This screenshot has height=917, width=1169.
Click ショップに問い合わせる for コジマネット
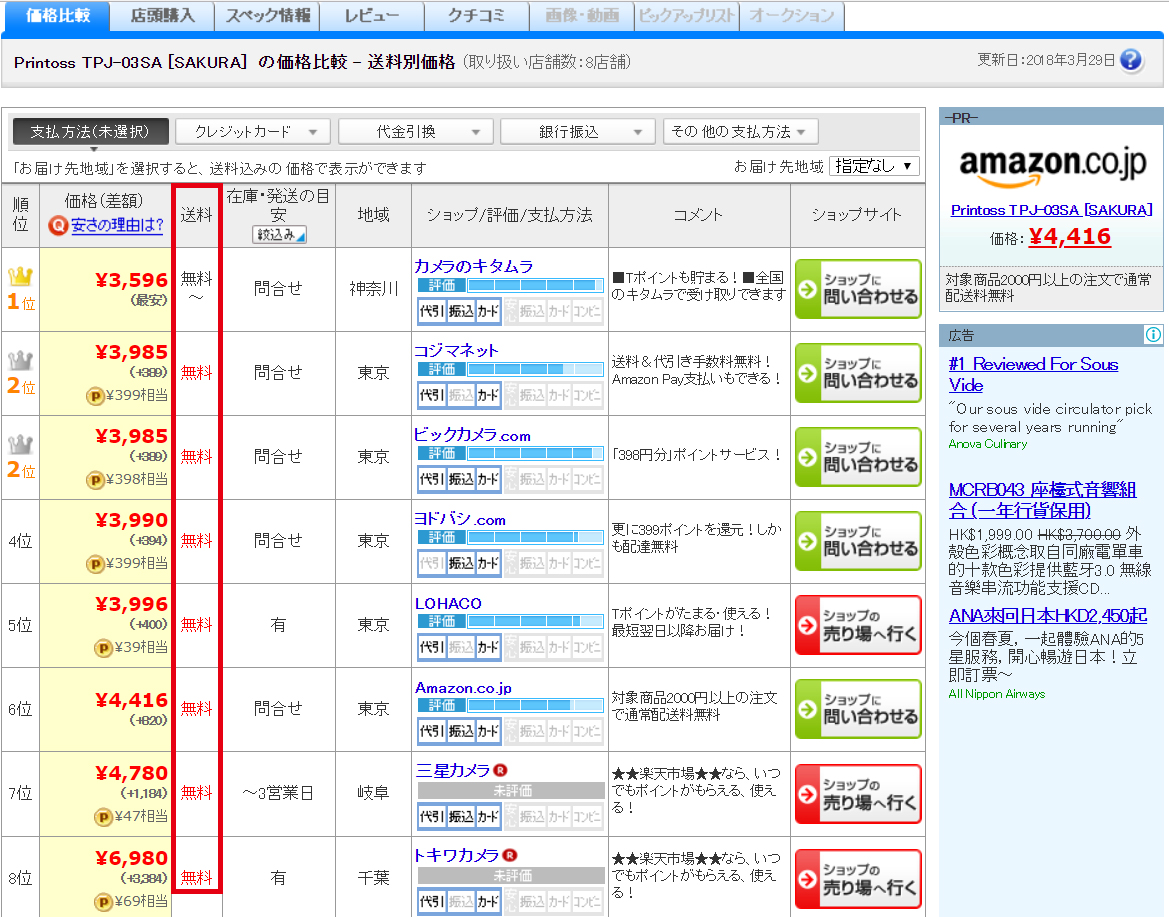point(858,373)
